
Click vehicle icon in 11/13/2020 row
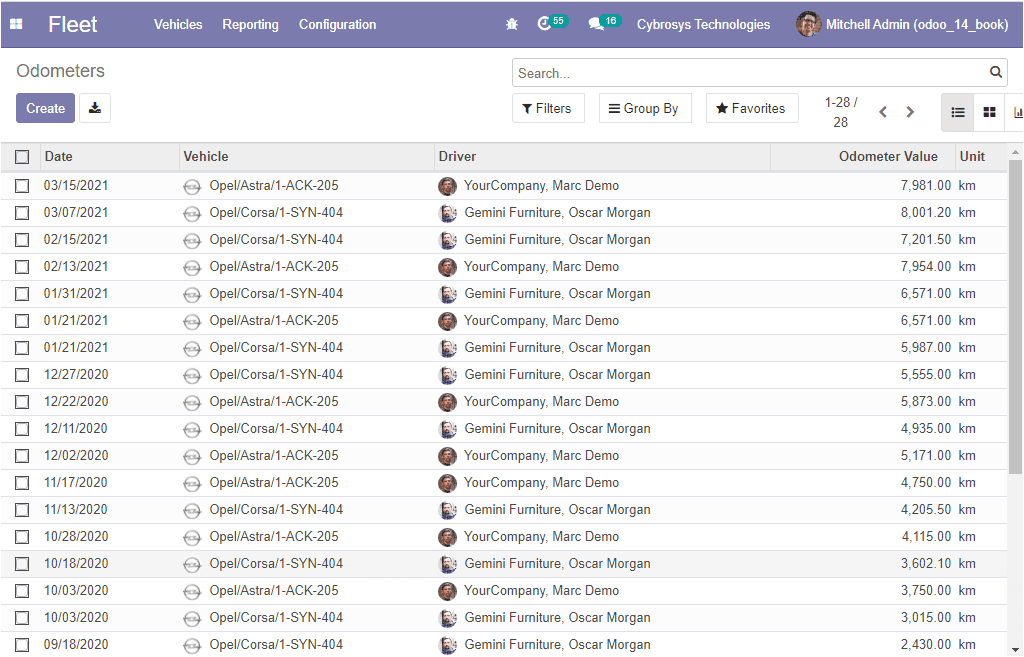191,511
